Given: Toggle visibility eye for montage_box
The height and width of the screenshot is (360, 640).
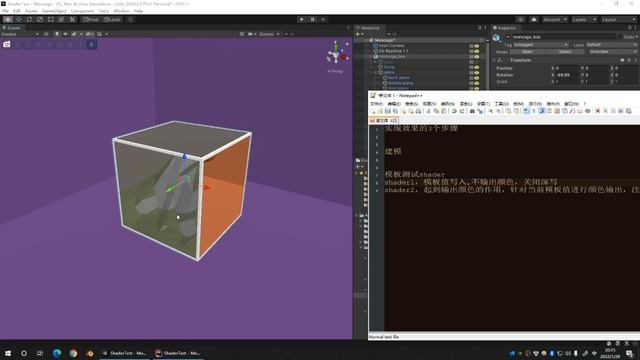Looking at the screenshot, I should pos(477,57).
